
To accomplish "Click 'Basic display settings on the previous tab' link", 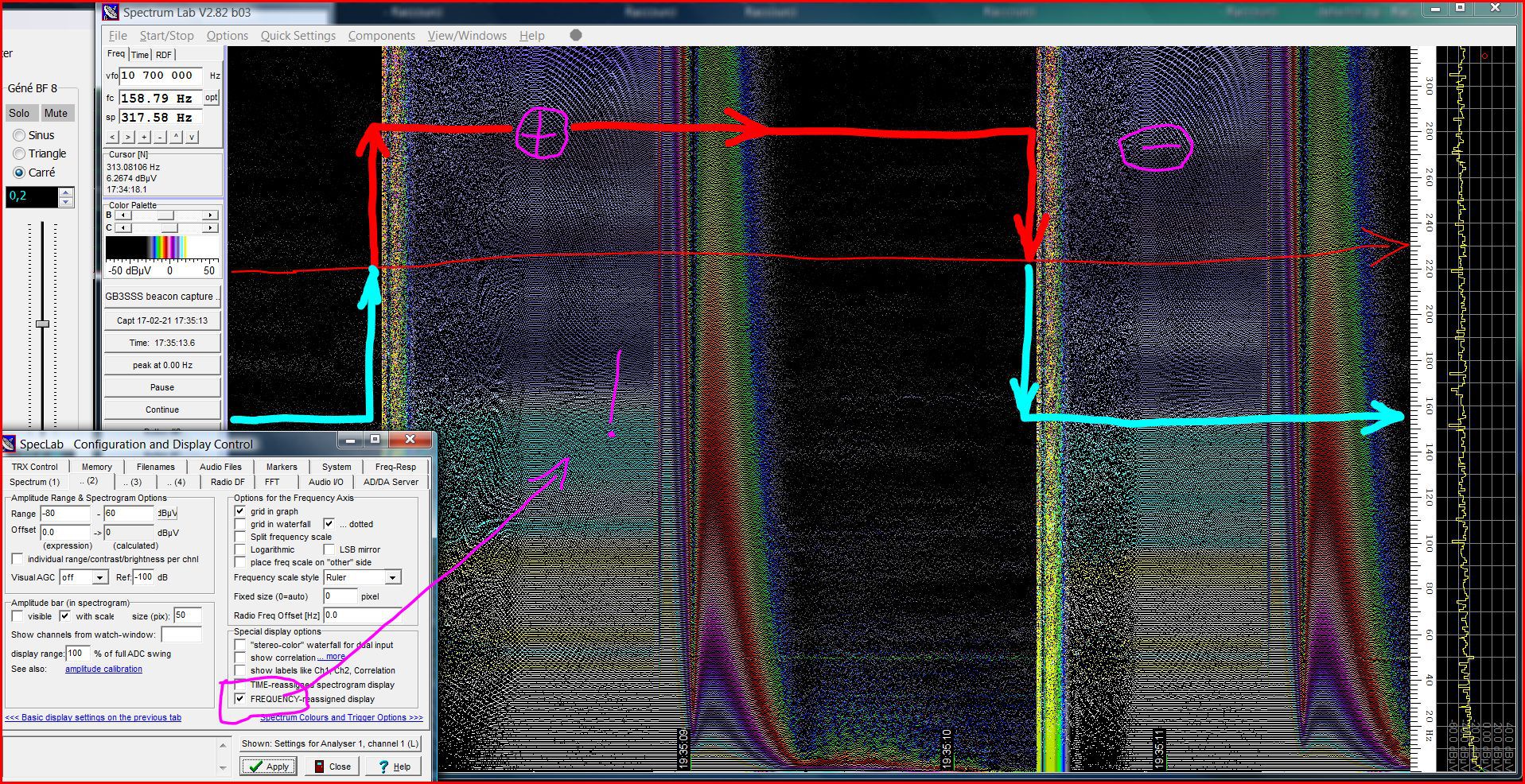I will tap(93, 717).
